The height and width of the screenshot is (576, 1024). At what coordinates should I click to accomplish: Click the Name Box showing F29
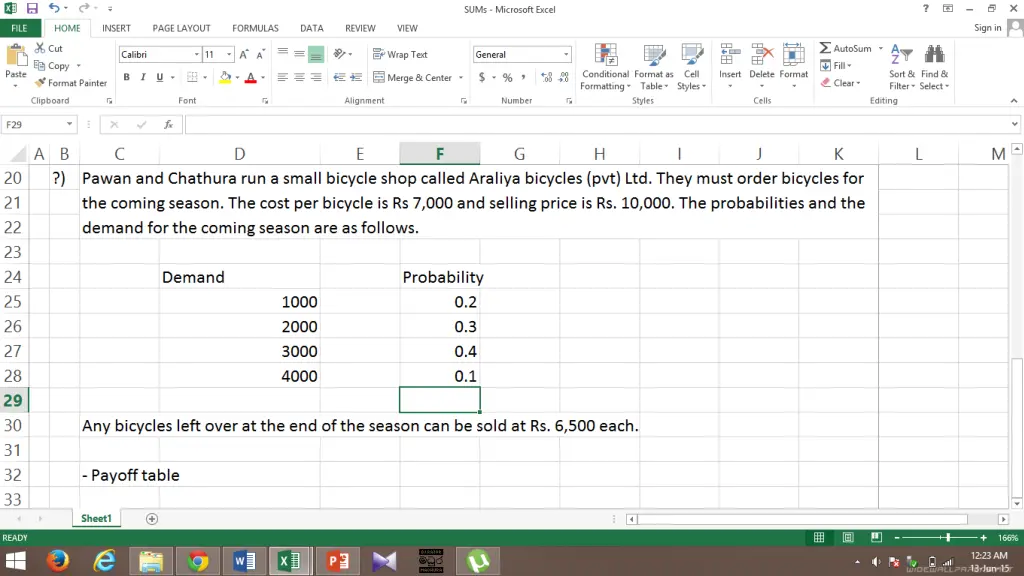tap(33, 124)
